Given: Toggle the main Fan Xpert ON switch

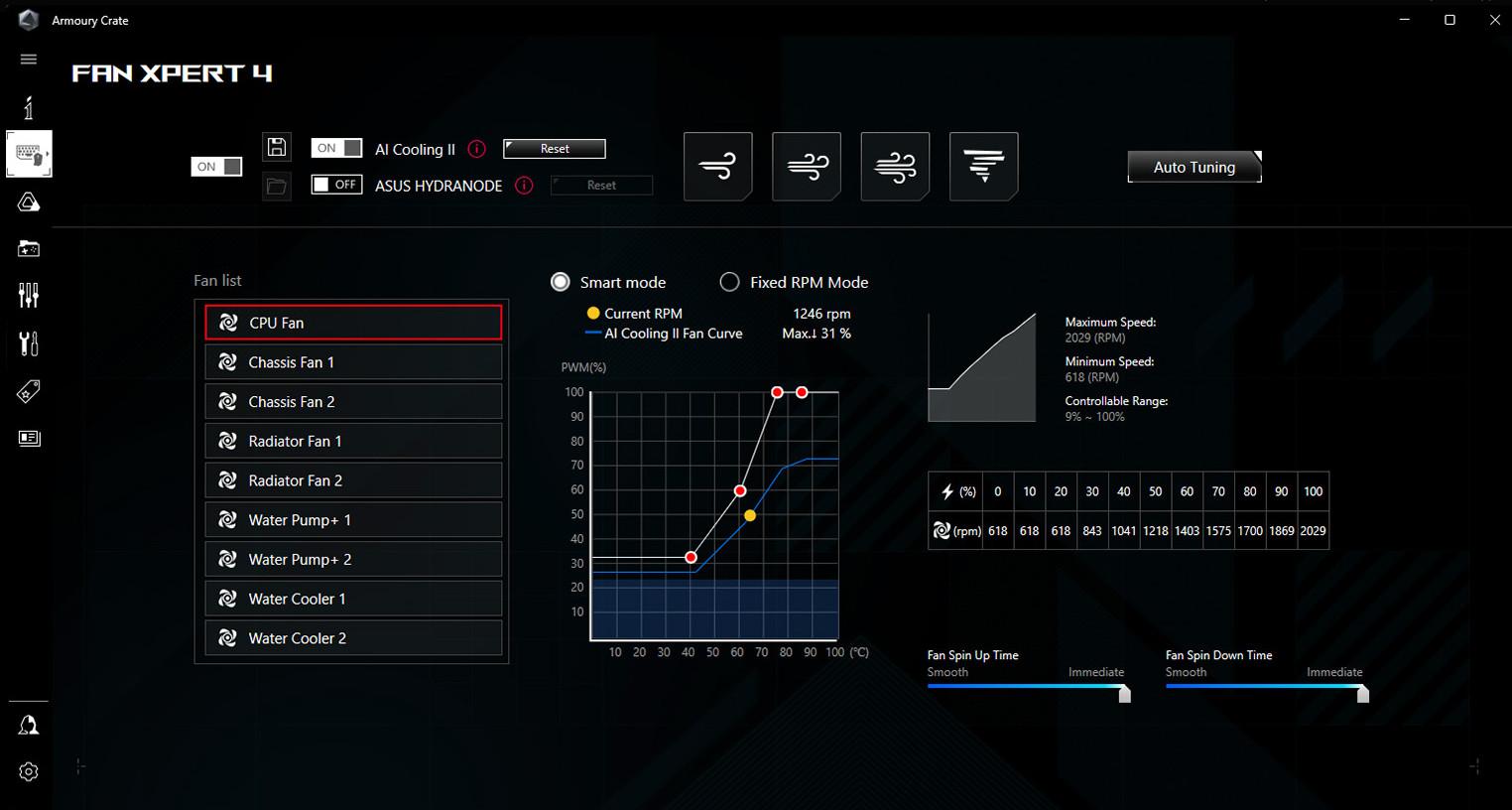Looking at the screenshot, I should [x=216, y=167].
